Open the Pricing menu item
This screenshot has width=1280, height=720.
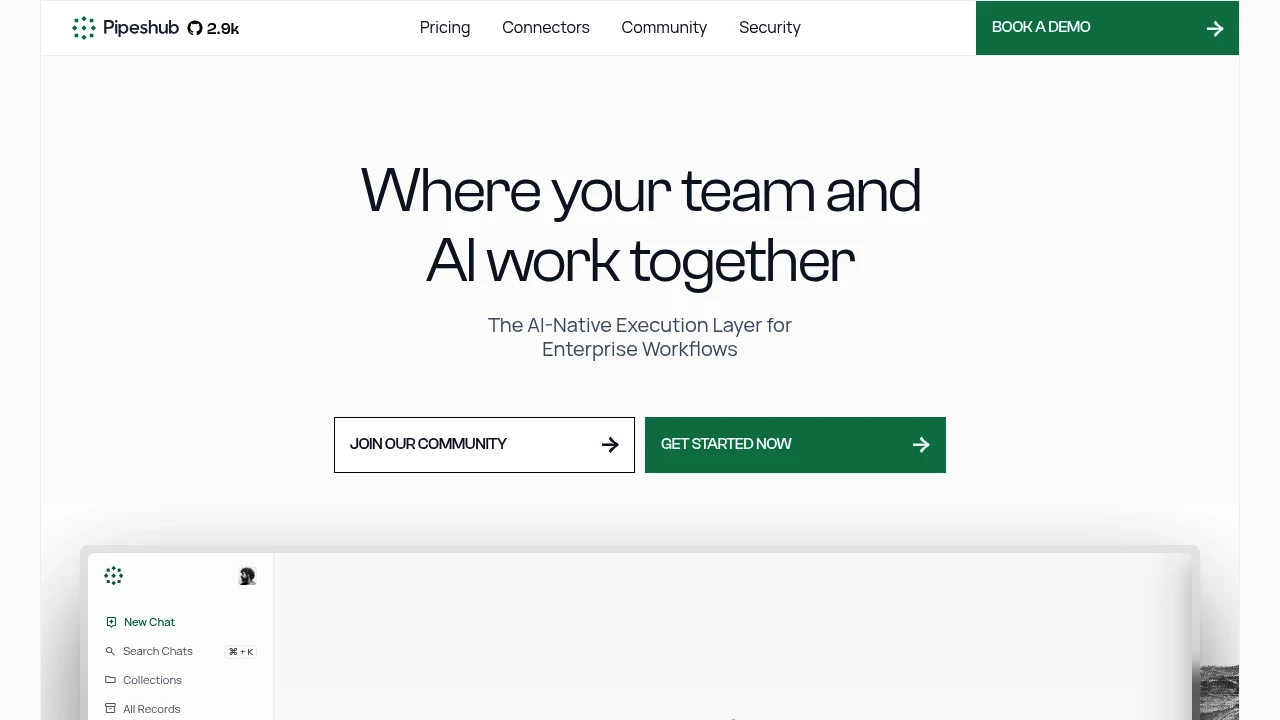tap(445, 28)
